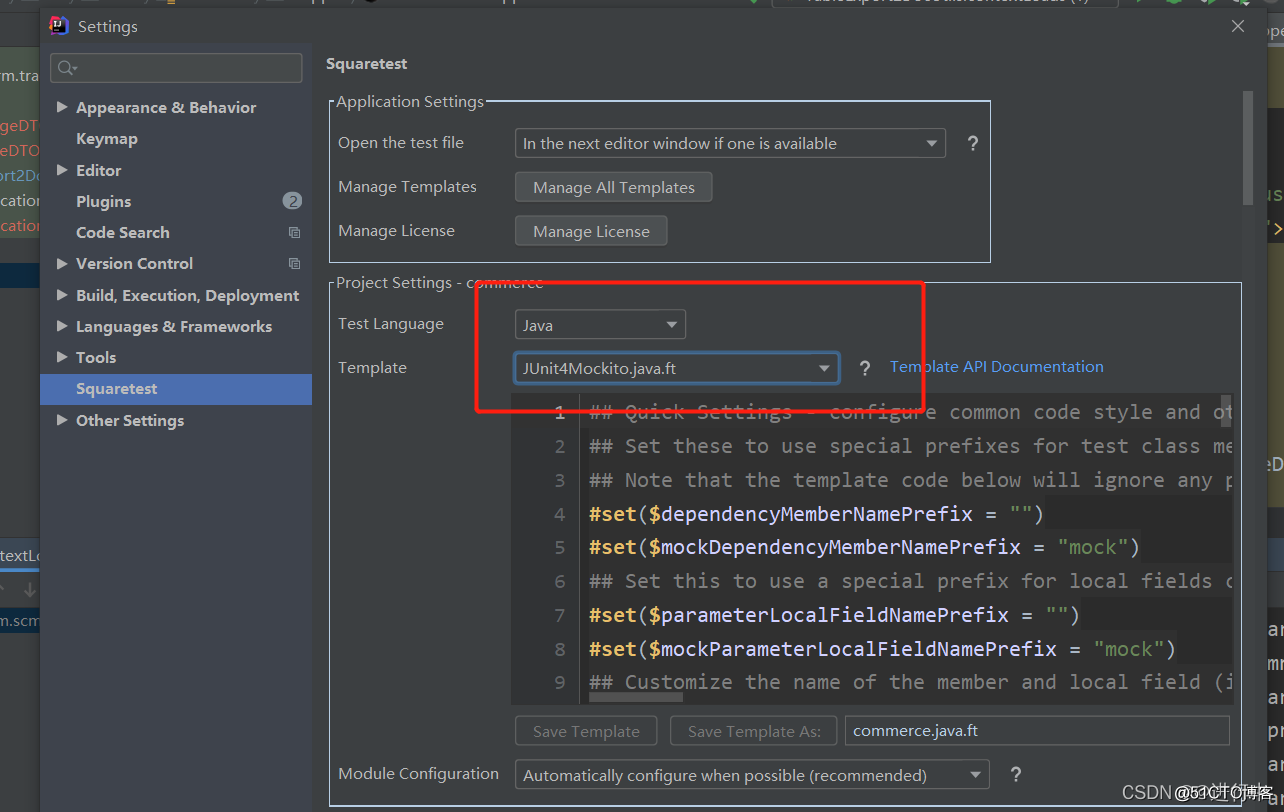This screenshot has width=1284, height=812.
Task: Click the Manage License button
Action: (591, 231)
